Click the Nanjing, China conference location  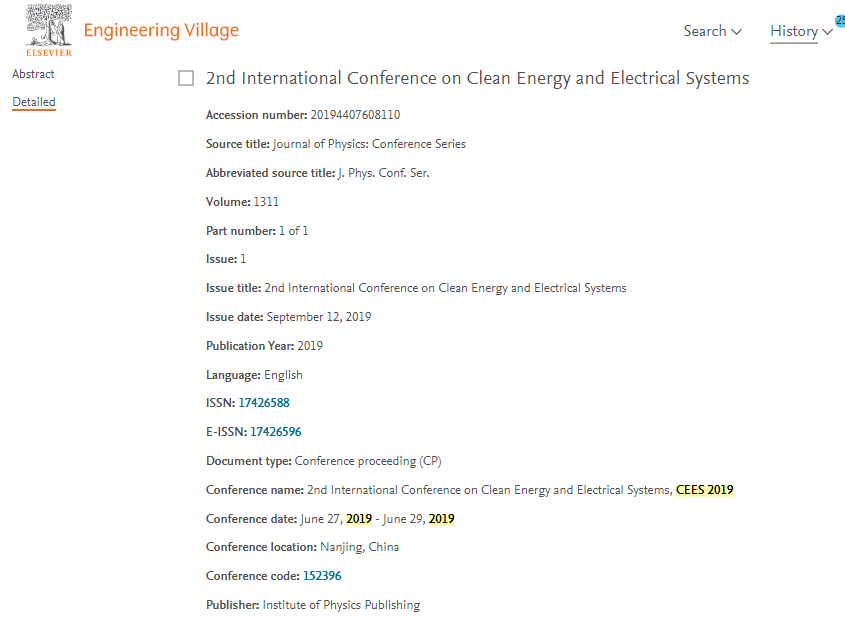359,547
